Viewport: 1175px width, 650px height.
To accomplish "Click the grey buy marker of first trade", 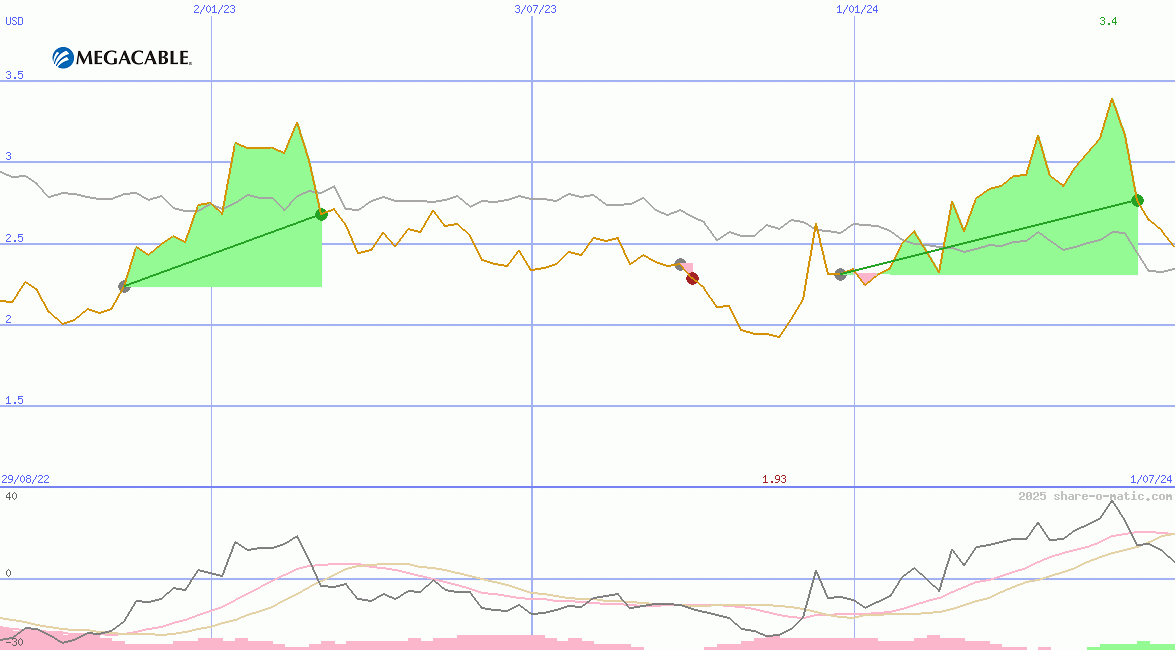I will (x=124, y=286).
